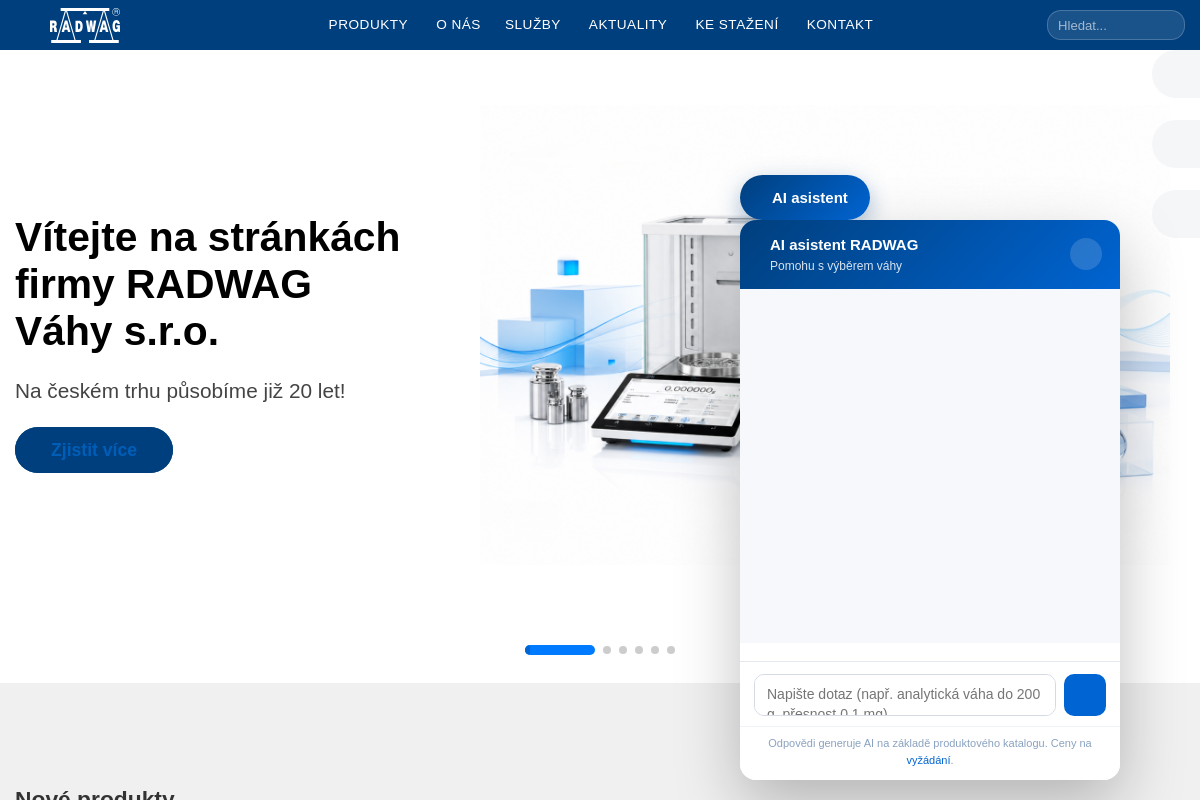The height and width of the screenshot is (800, 1200).
Task: Click the Vítejte na stránkách heading
Action: 208,284
